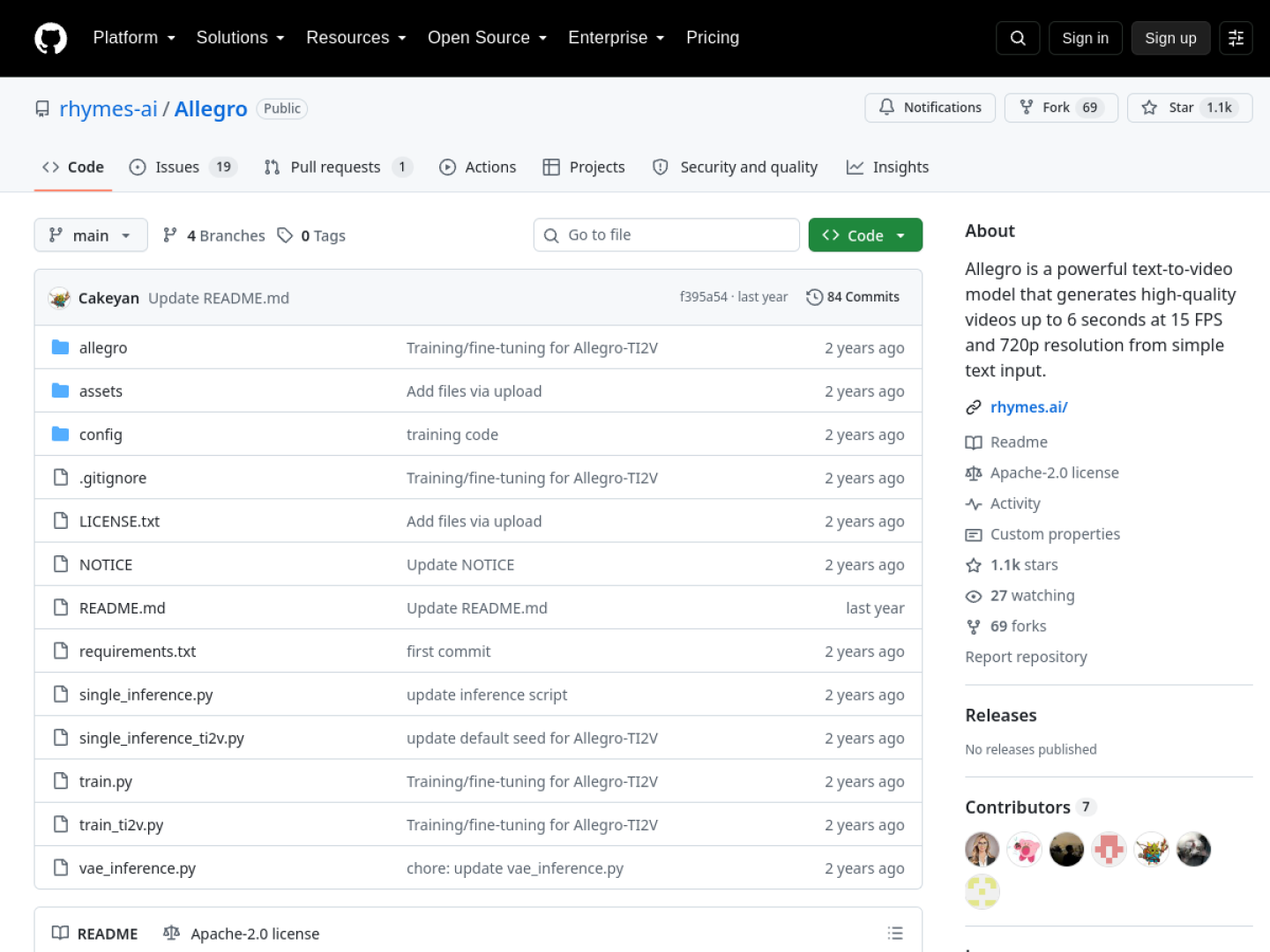Click the assets folder icon

point(60,390)
